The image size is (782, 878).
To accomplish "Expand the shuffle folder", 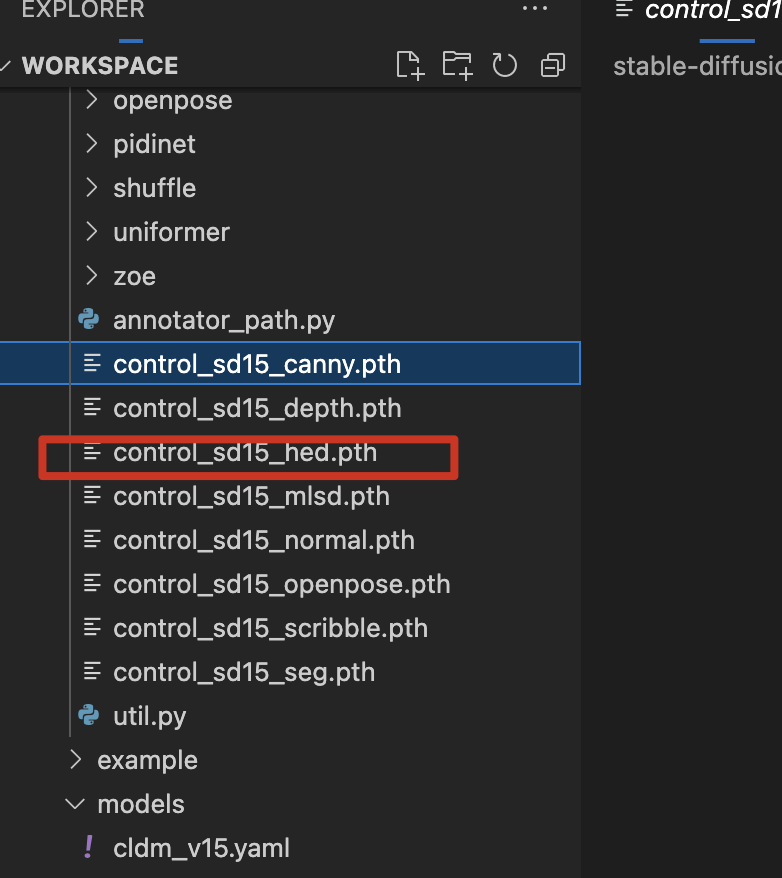I will tap(91, 188).
